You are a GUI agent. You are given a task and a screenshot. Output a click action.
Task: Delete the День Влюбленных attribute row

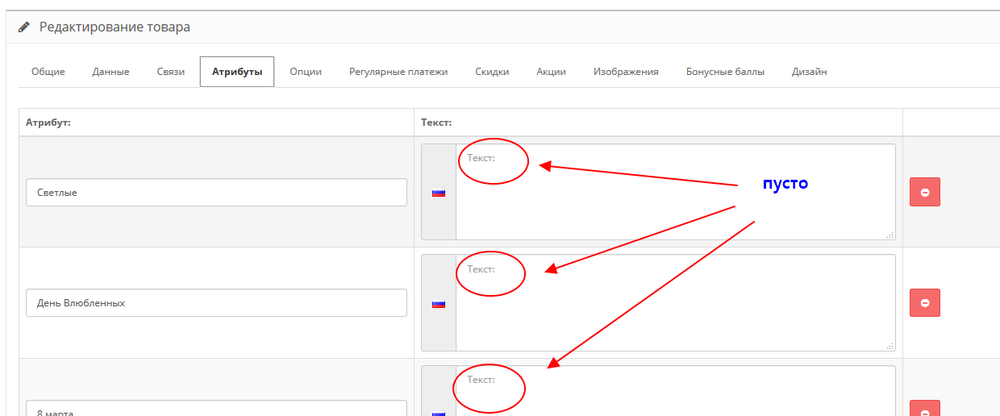click(924, 302)
